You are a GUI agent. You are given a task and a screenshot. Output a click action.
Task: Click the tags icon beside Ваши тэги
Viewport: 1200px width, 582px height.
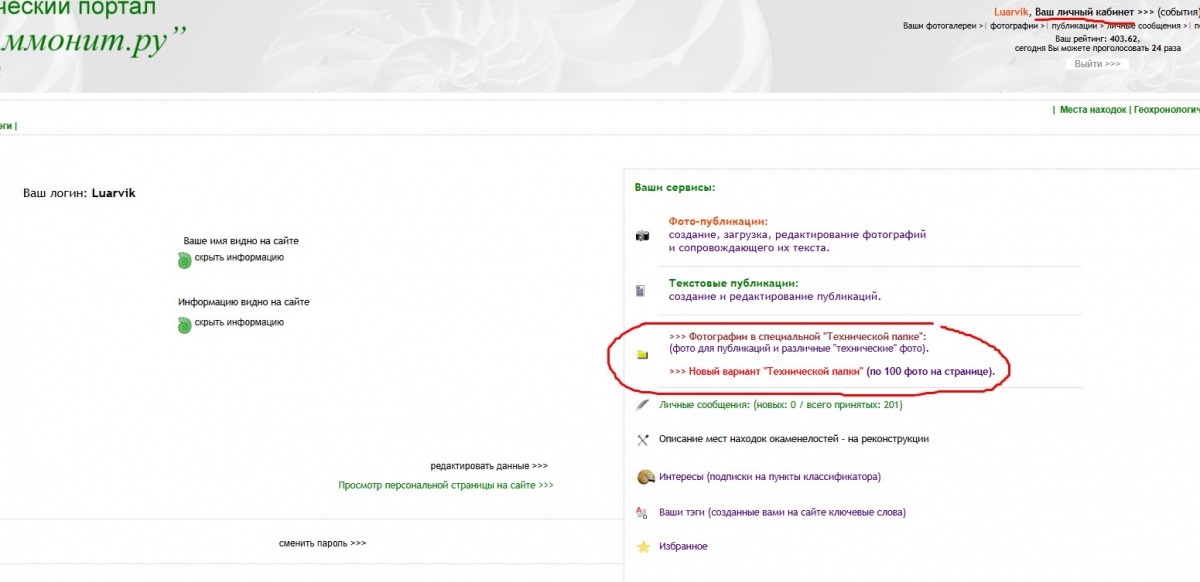pos(643,512)
